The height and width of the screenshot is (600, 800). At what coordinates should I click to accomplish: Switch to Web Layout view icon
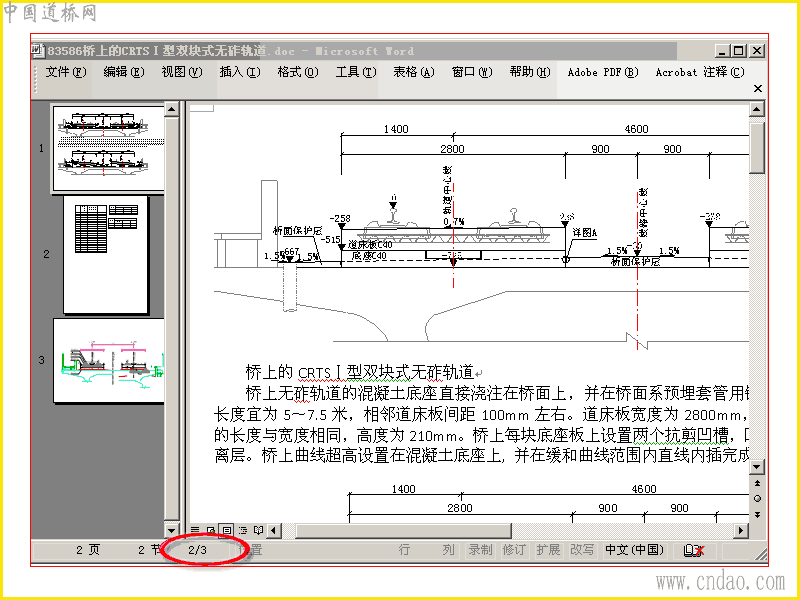click(210, 531)
